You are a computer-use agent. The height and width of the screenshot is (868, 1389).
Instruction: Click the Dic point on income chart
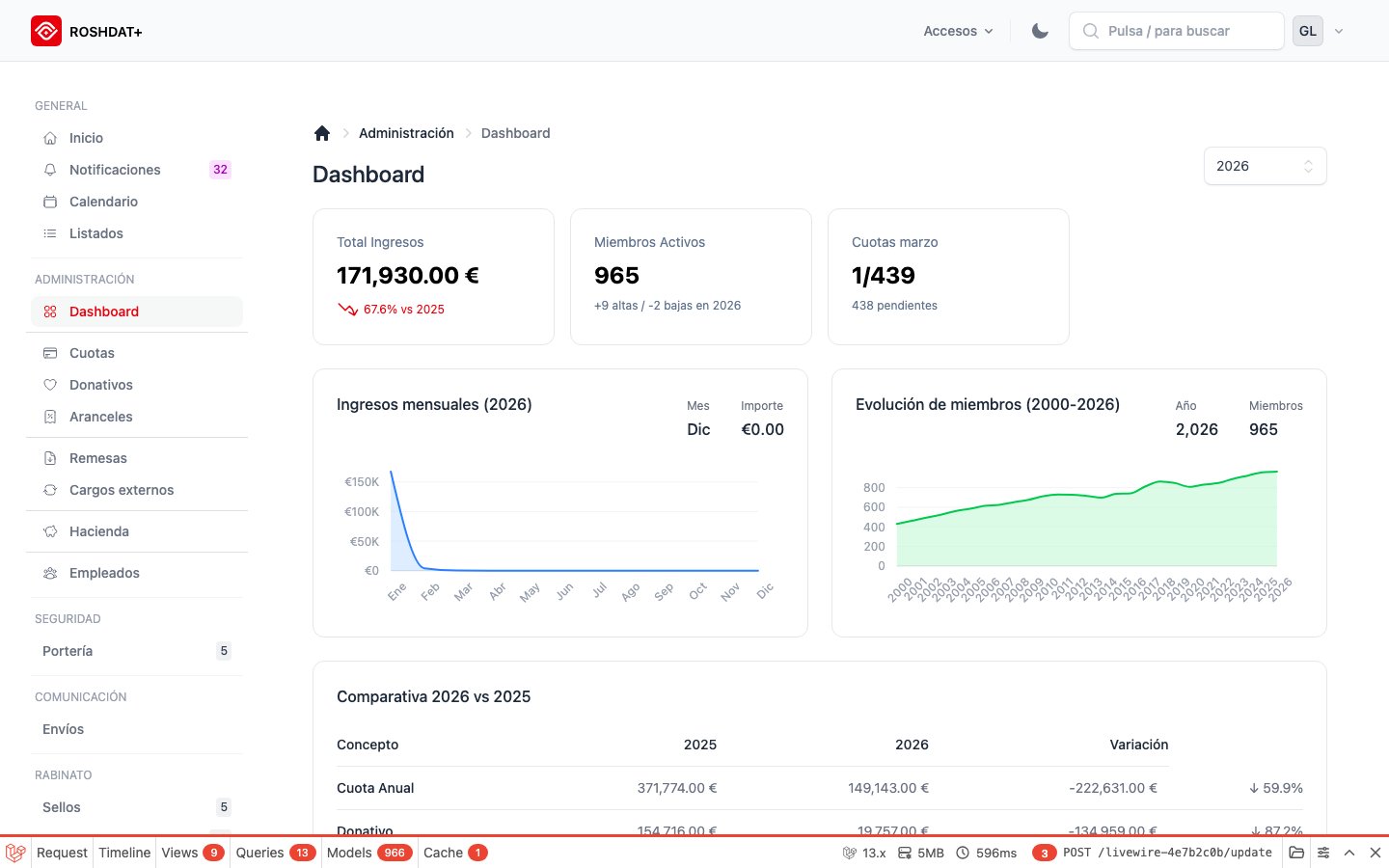758,570
